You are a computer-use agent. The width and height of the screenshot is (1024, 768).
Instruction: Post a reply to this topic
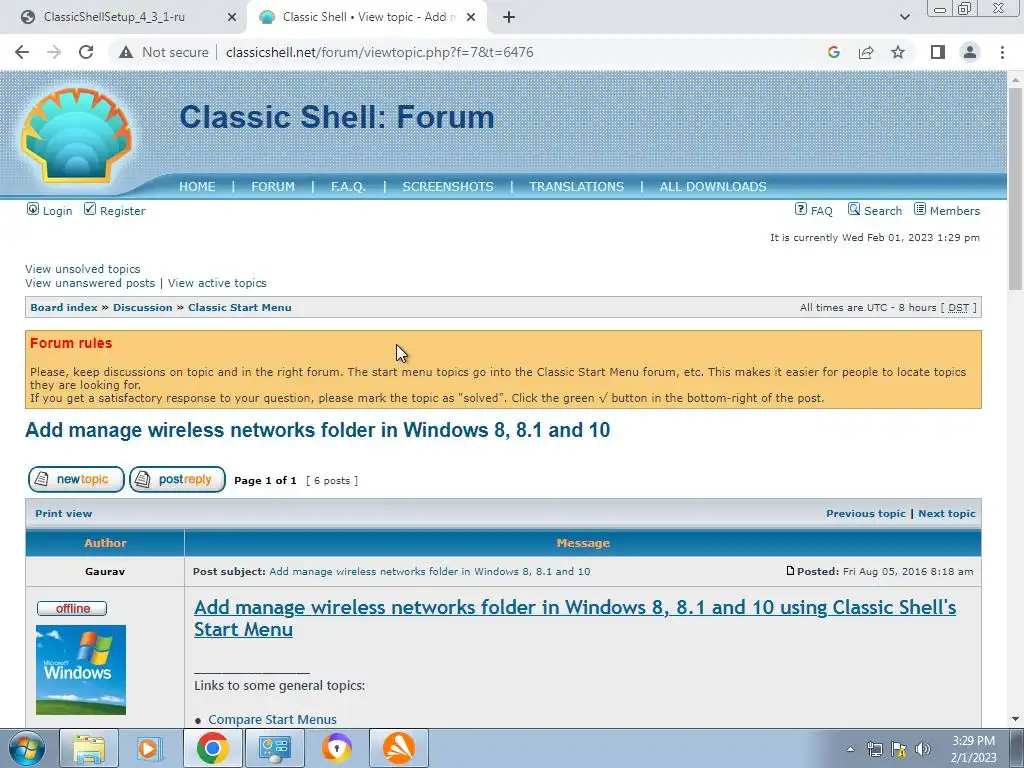click(178, 479)
